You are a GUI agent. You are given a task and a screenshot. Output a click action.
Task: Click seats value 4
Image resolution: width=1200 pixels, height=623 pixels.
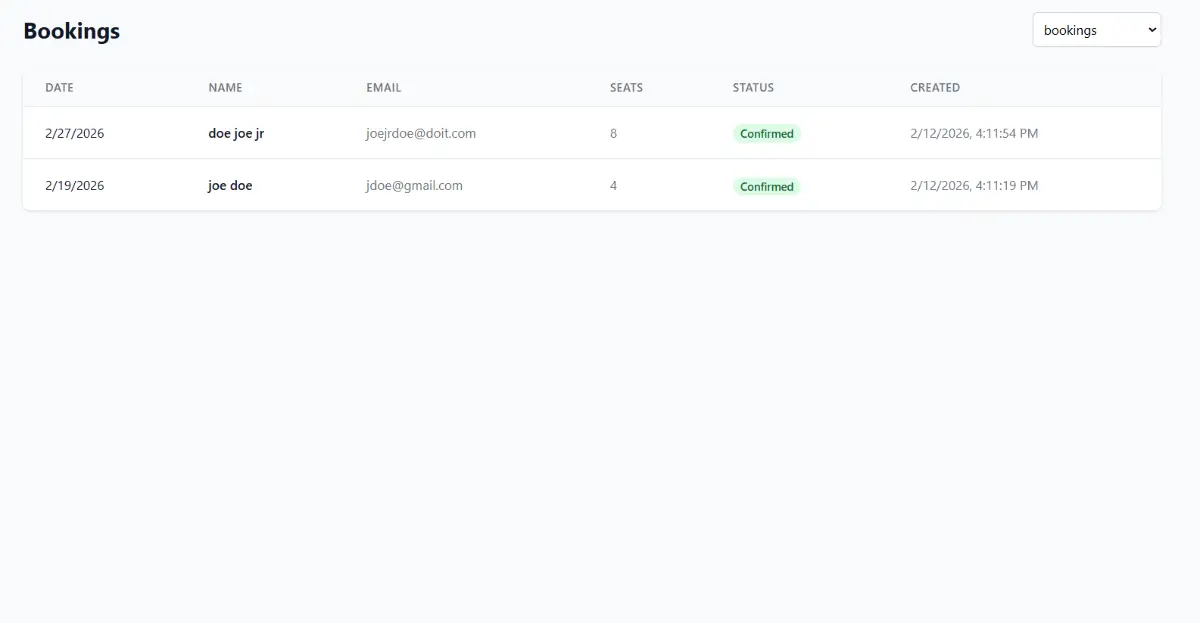click(613, 185)
